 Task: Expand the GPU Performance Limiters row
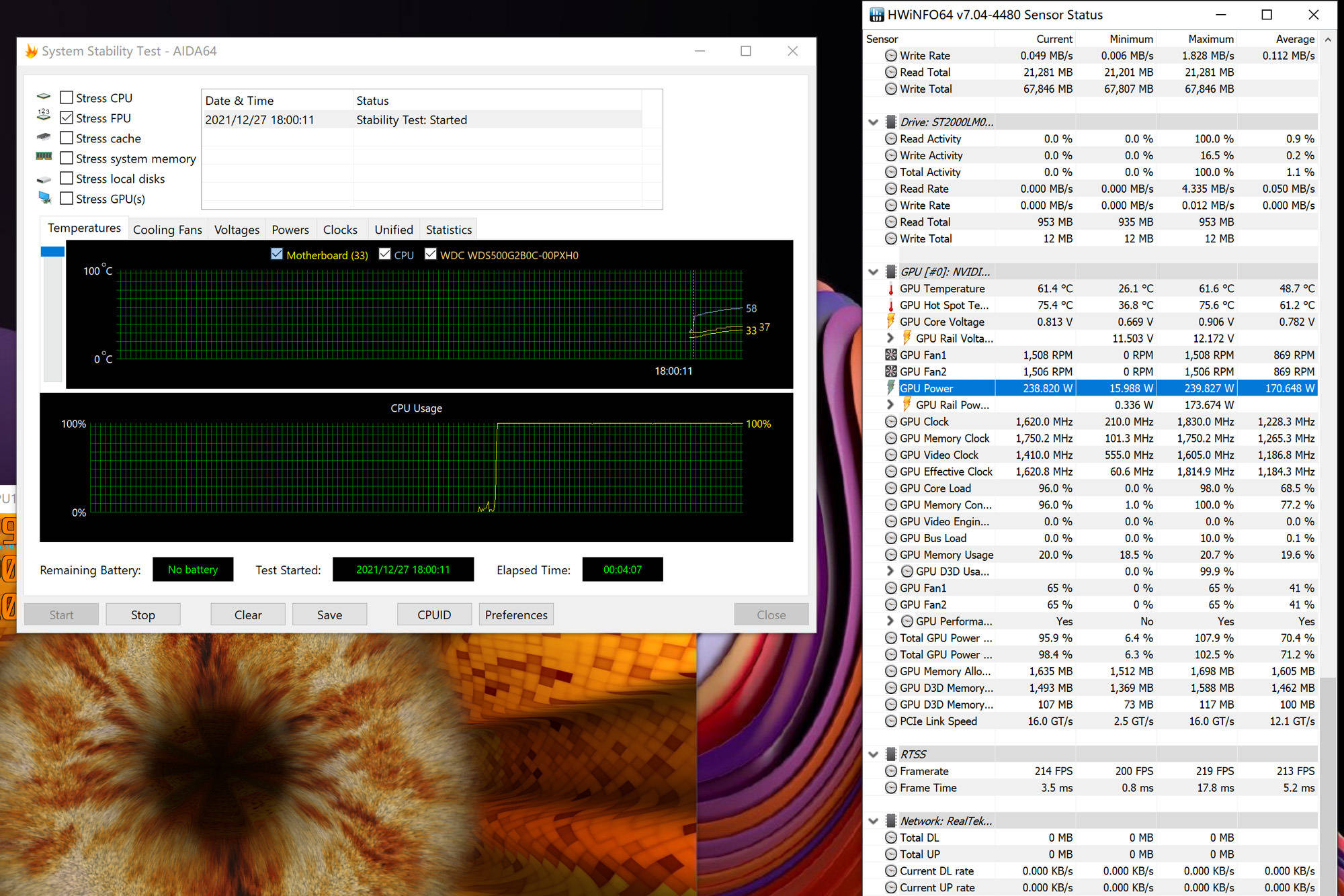pyautogui.click(x=890, y=621)
